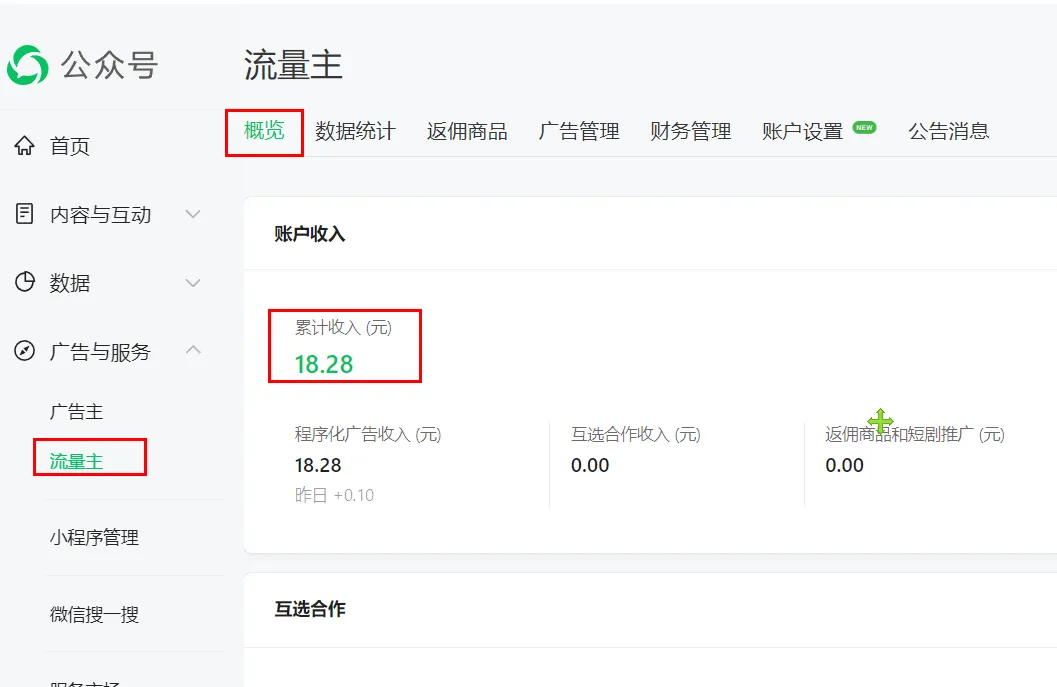Click the 内容与互动 document icon
Image resolution: width=1057 pixels, height=687 pixels.
click(x=22, y=214)
